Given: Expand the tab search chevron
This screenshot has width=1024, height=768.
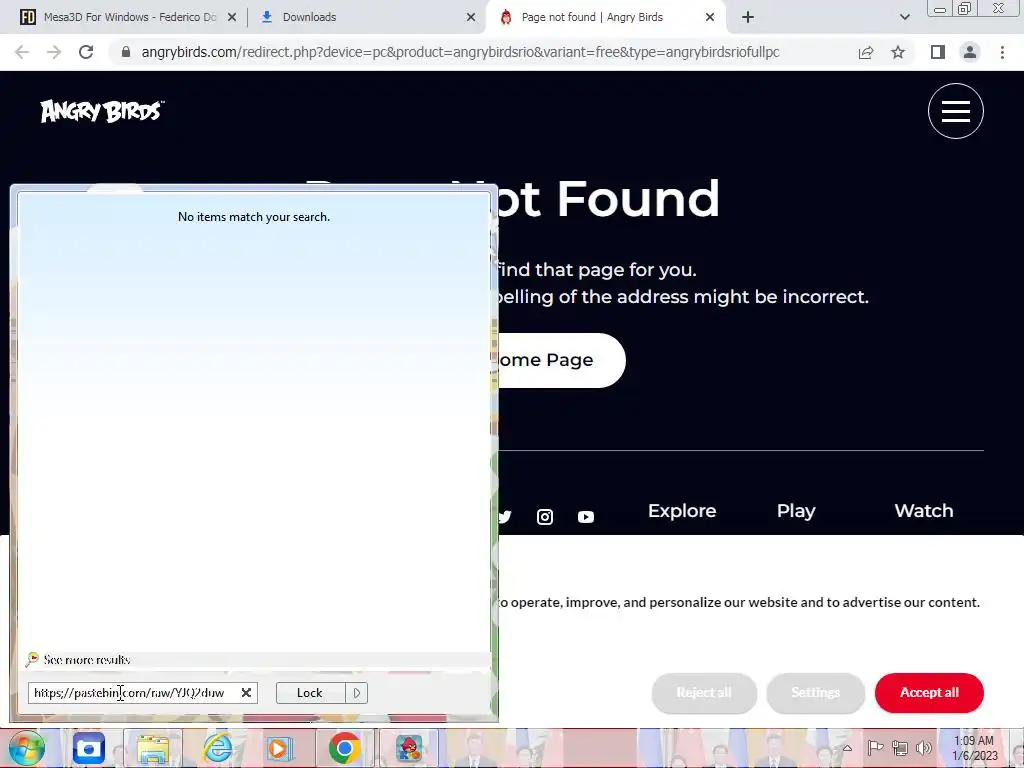Looking at the screenshot, I should tap(904, 18).
